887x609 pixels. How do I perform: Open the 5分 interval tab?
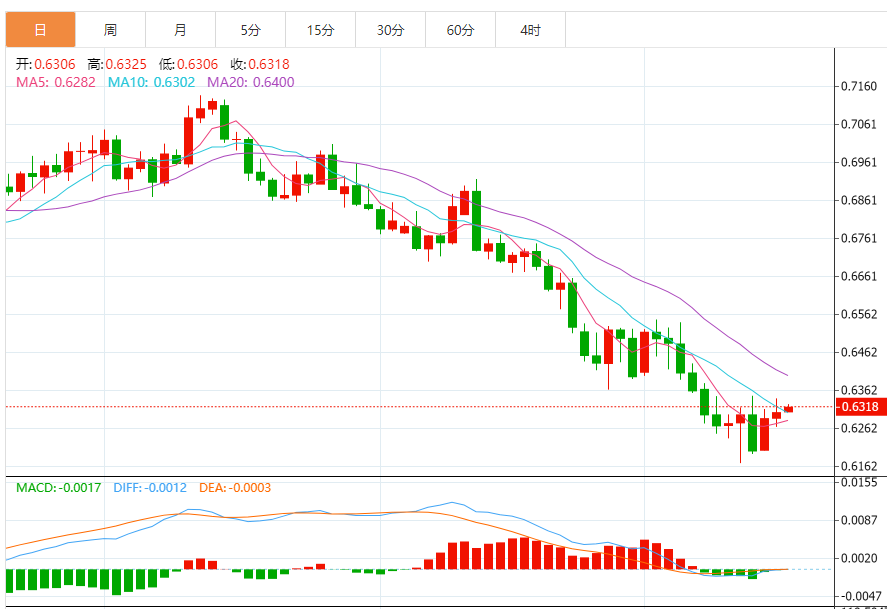[x=251, y=30]
